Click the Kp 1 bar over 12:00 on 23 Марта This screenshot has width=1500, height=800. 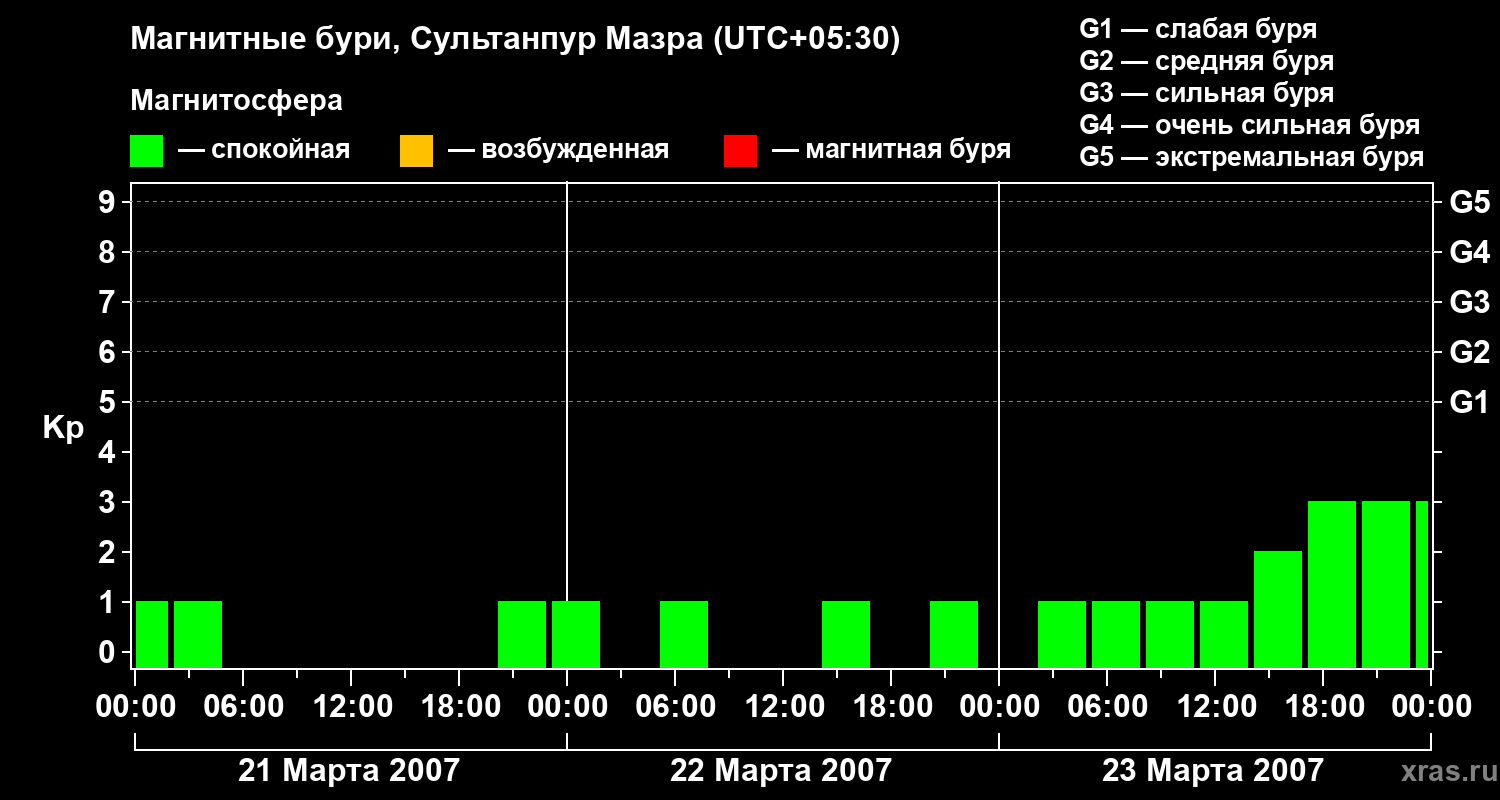1224,634
